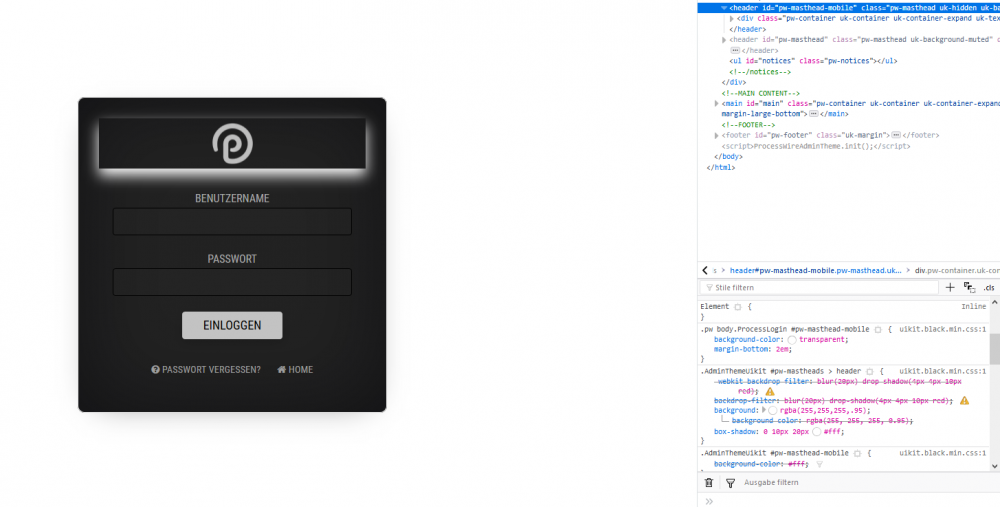Click the ProcessWire logo in the login header
This screenshot has width=1000, height=507.
click(232, 143)
